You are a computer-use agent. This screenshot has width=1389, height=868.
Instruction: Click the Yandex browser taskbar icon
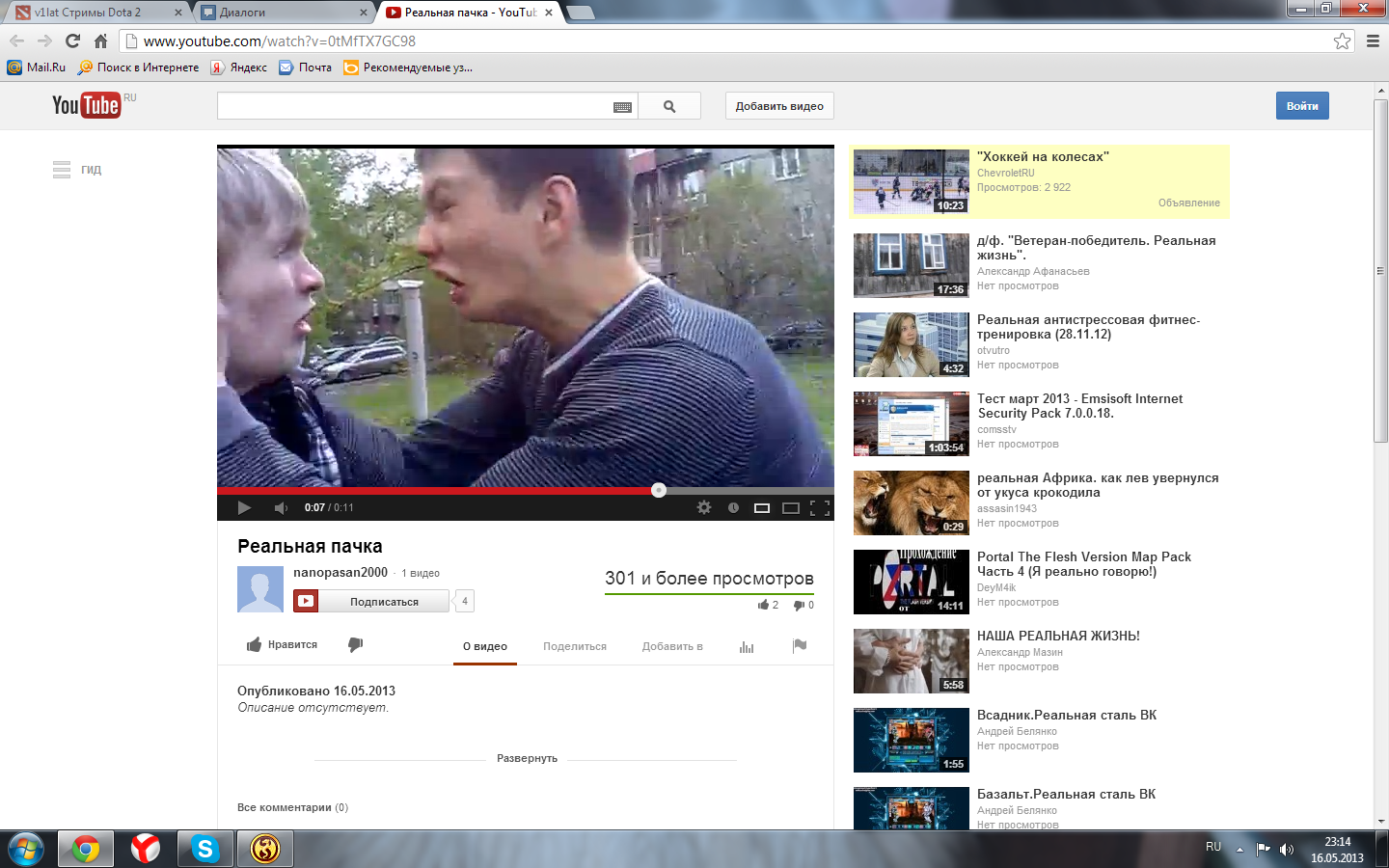pyautogui.click(x=146, y=849)
